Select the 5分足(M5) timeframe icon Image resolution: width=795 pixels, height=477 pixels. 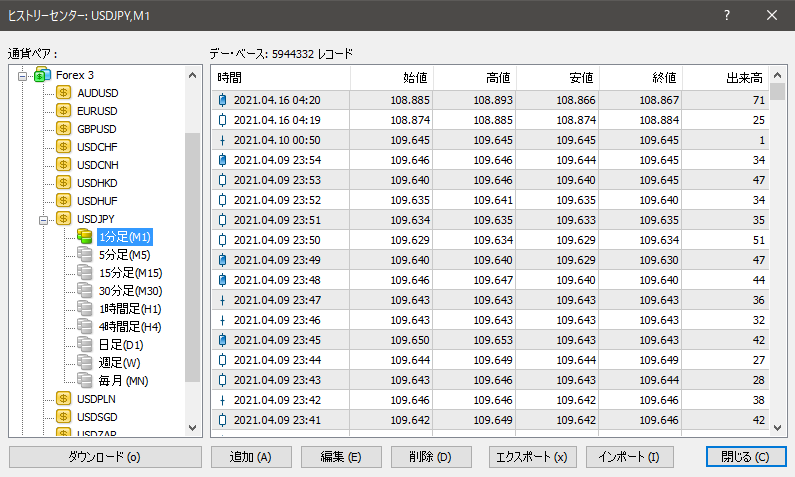(85, 255)
